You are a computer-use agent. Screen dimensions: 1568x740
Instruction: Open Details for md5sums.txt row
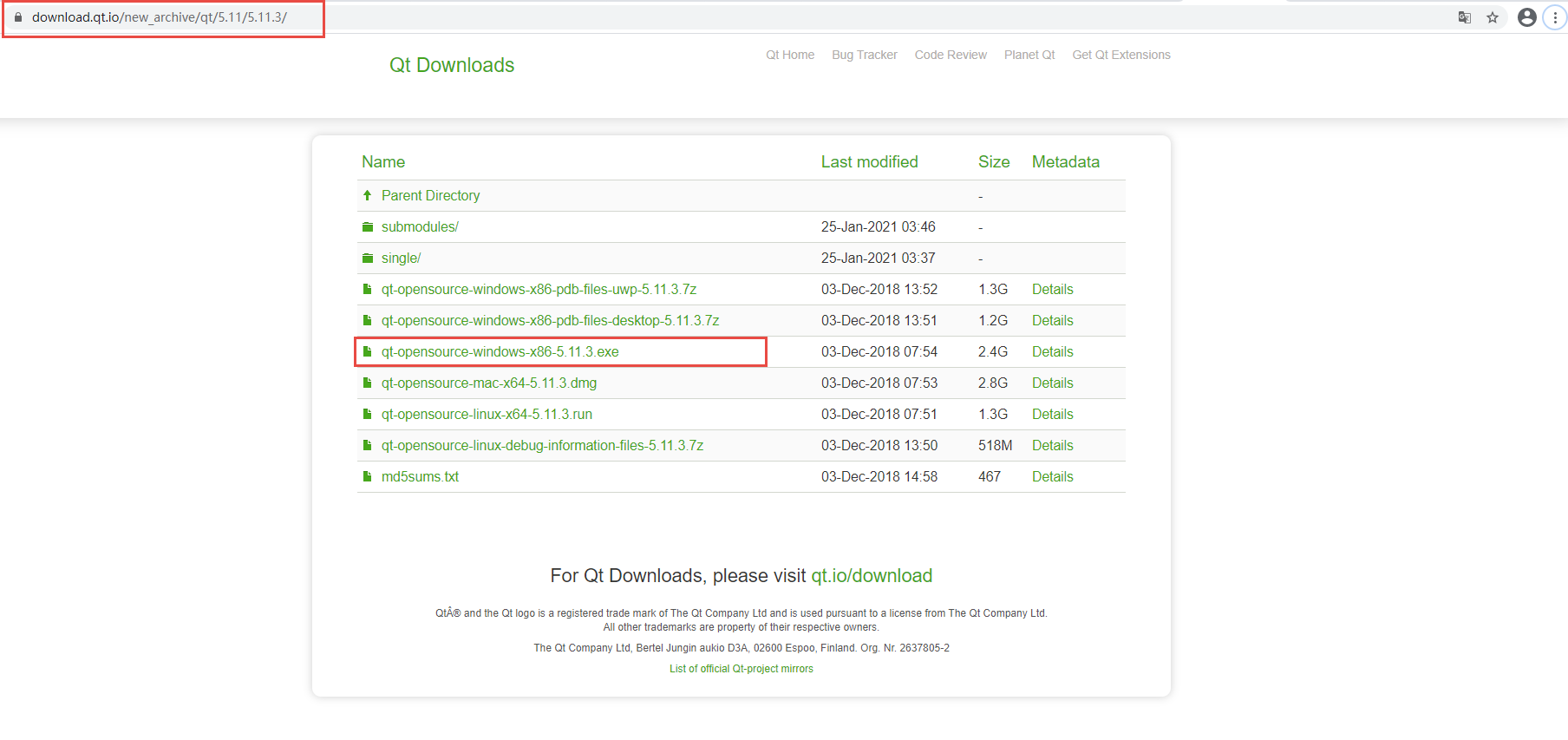[x=1053, y=477]
